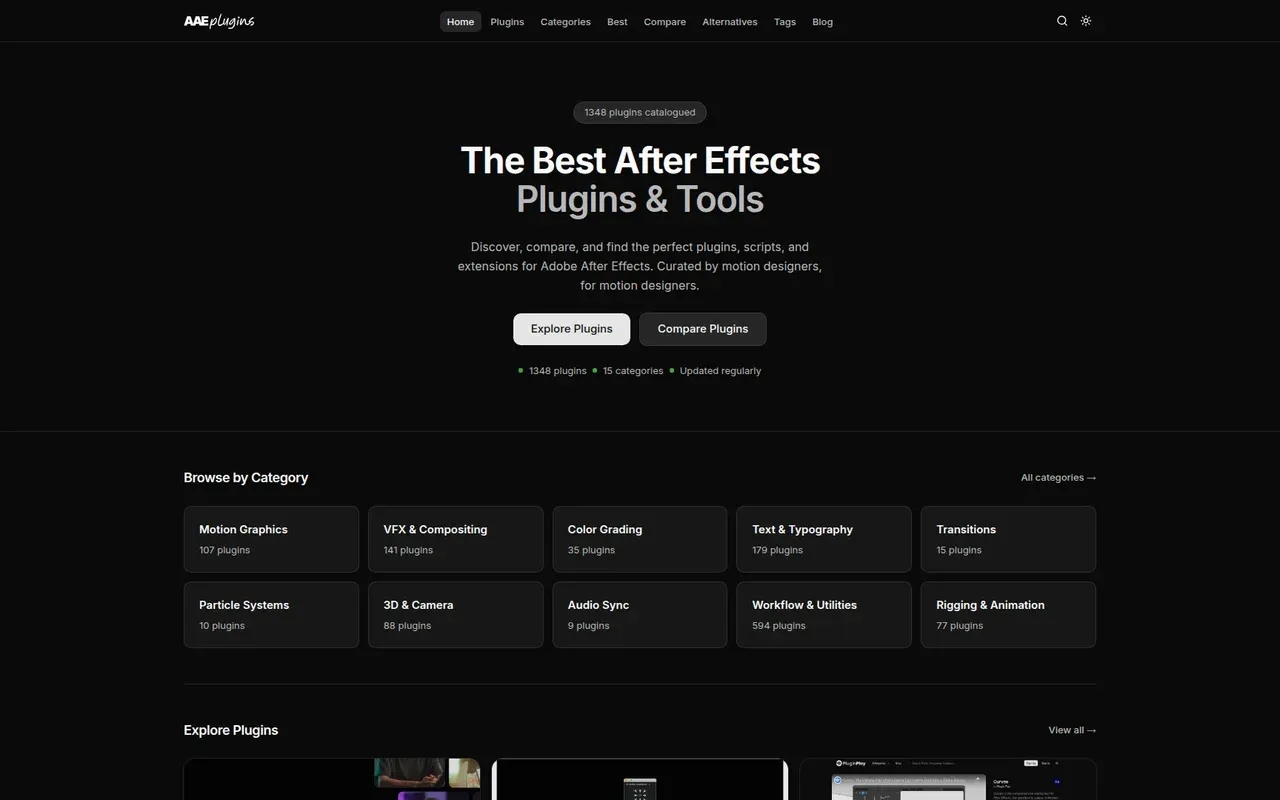Open the Best nav link
Screen dimensions: 1280x800
click(617, 22)
